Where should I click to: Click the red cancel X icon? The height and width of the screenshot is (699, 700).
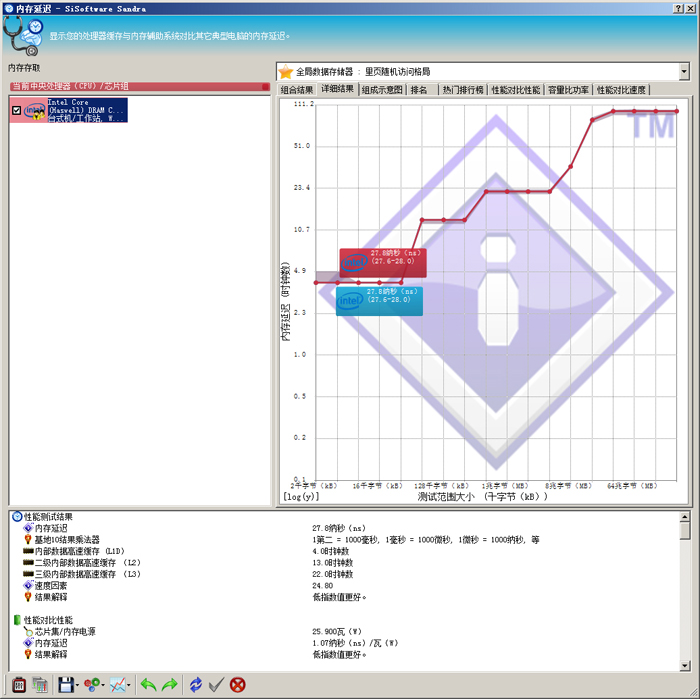tap(238, 685)
